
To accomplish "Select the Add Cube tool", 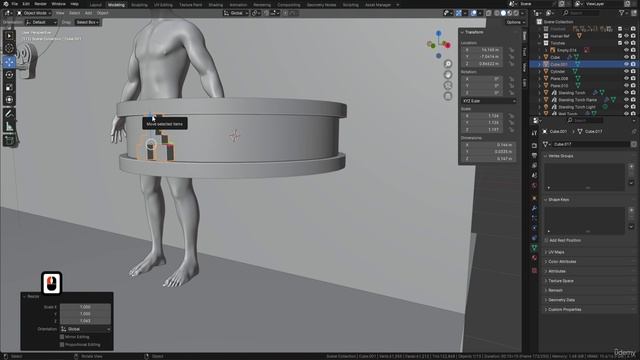I will (9, 140).
